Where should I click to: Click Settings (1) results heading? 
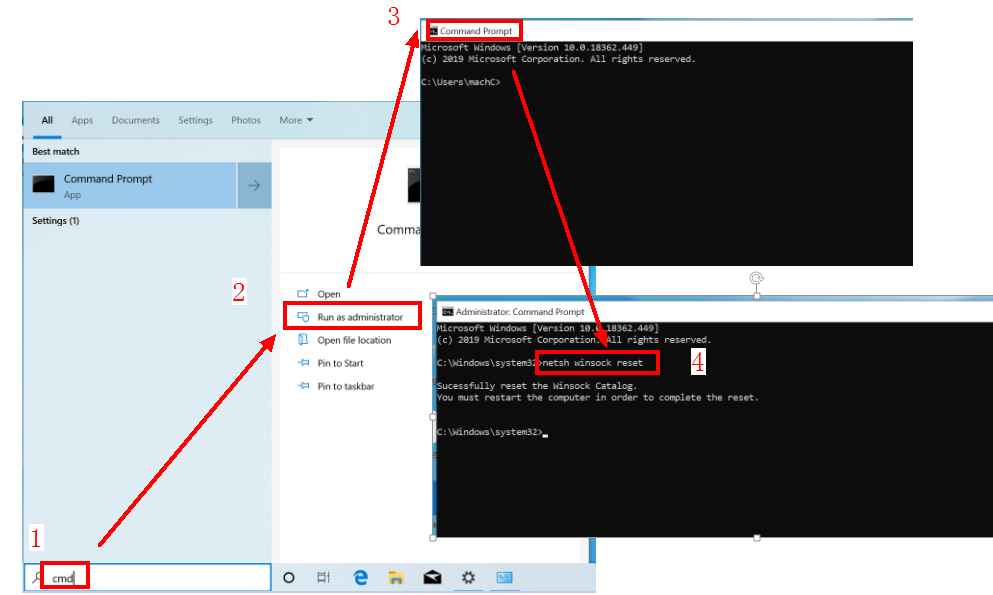pyautogui.click(x=56, y=220)
